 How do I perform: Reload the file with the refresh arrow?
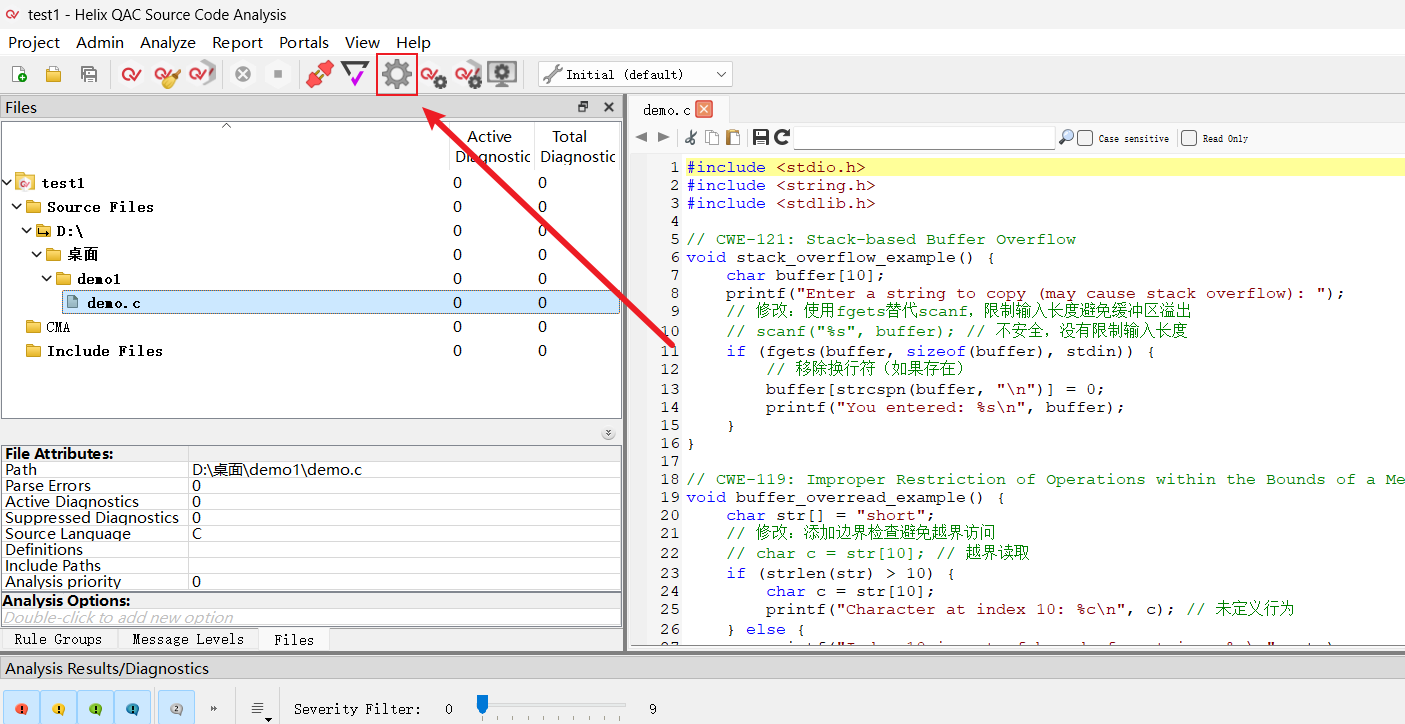(782, 137)
